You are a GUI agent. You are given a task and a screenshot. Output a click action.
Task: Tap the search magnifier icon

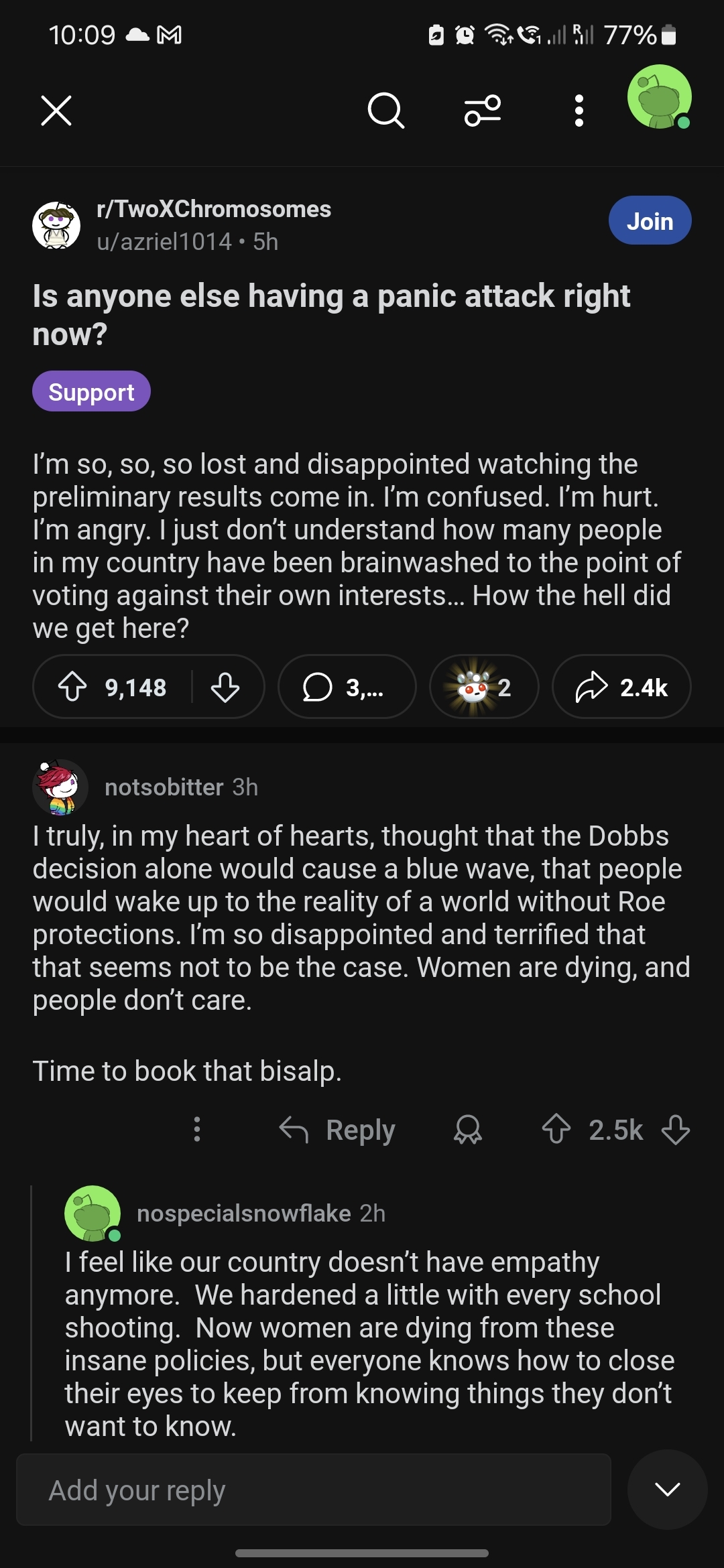[385, 111]
